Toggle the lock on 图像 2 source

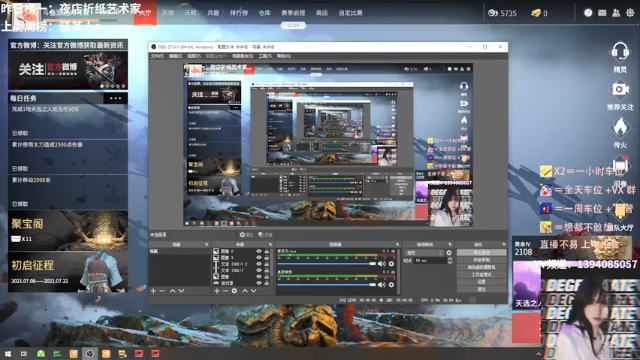coord(267,251)
